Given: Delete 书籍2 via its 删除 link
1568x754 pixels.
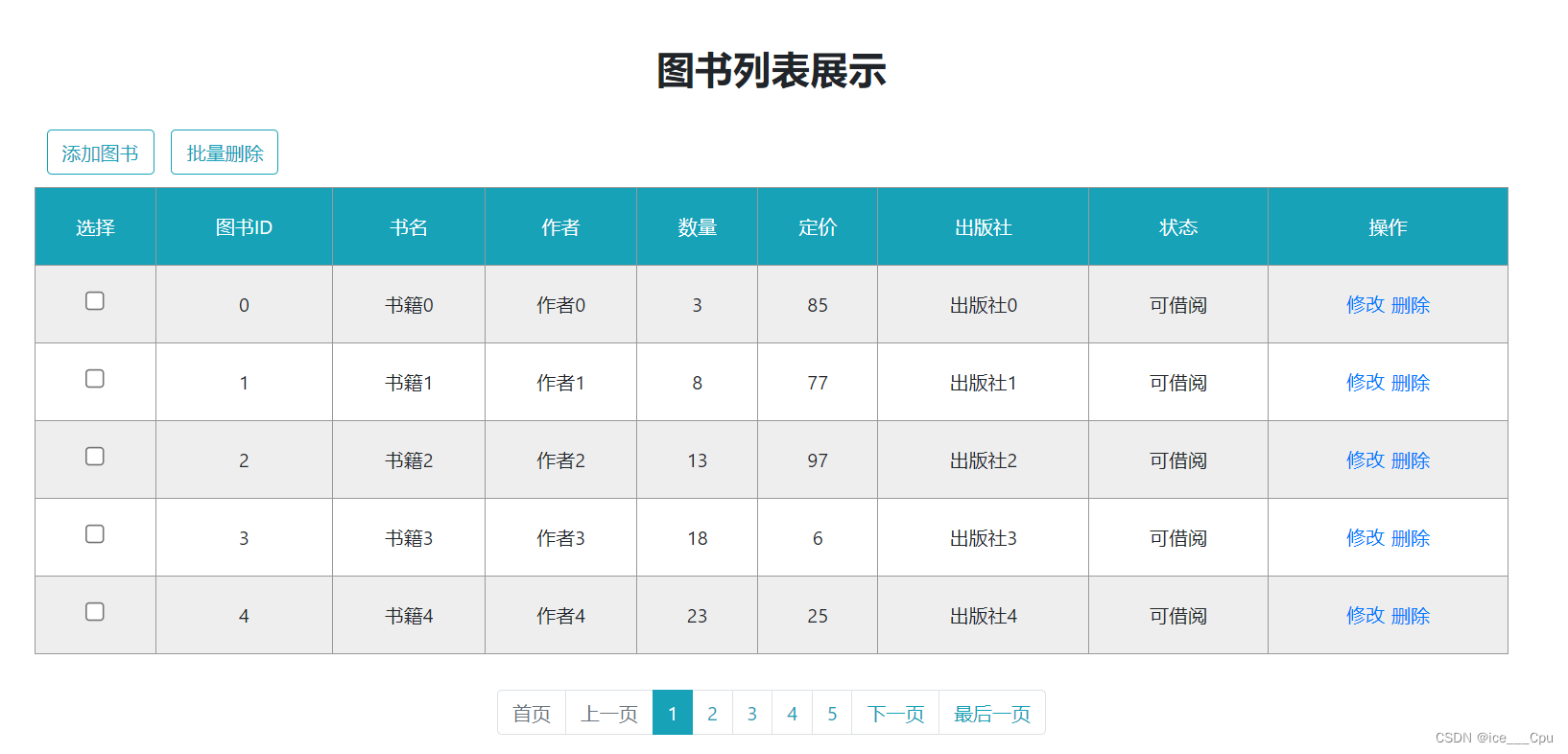Looking at the screenshot, I should 1411,460.
